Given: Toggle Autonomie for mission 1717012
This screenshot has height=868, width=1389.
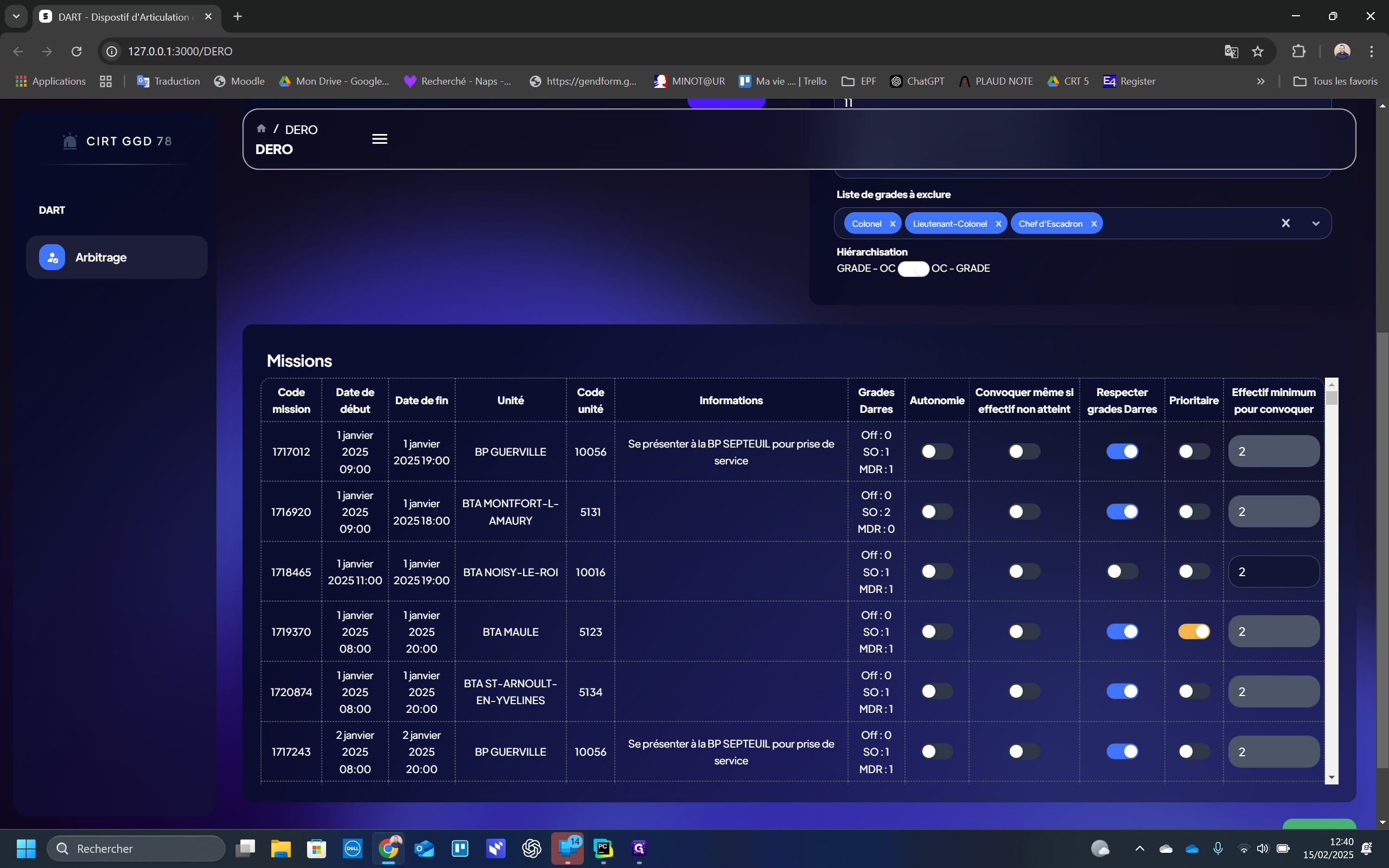Looking at the screenshot, I should (936, 451).
